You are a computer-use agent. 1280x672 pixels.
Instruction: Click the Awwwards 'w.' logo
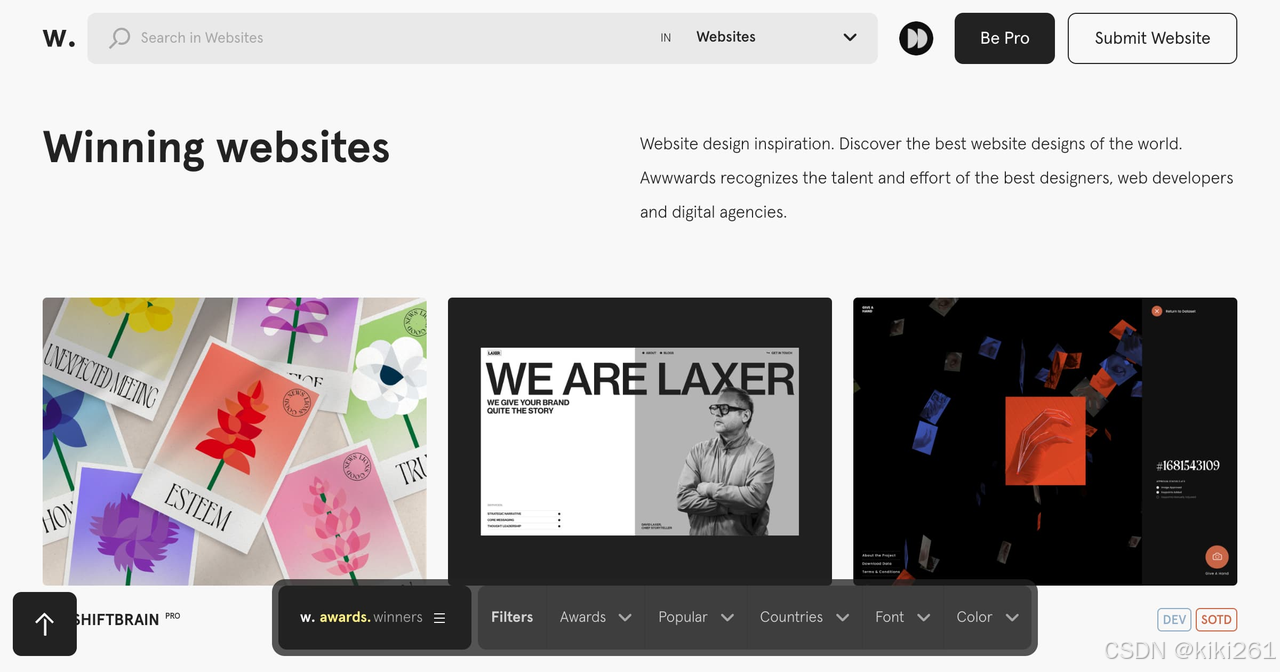(58, 38)
